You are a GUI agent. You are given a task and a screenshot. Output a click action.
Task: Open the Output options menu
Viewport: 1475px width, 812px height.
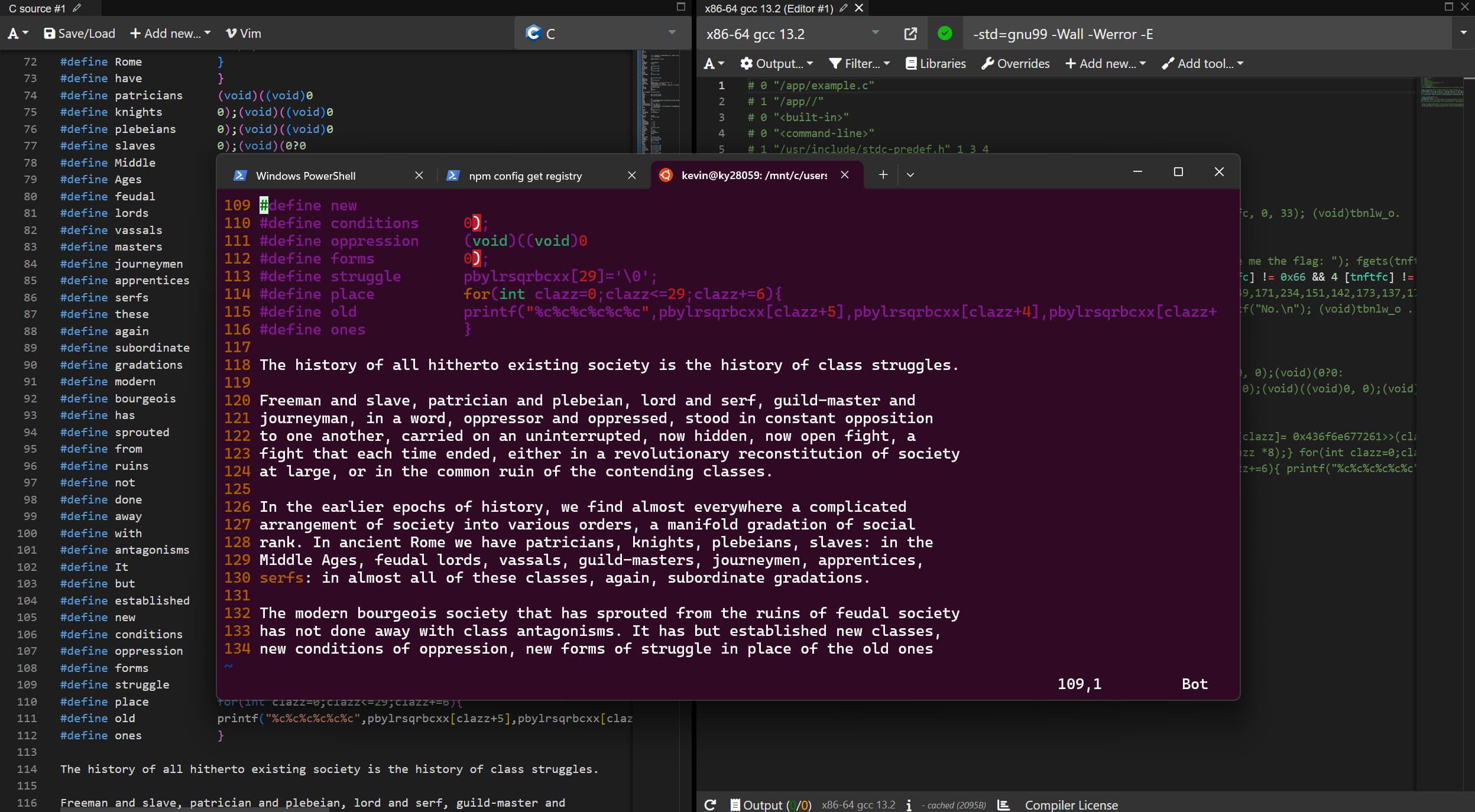[x=776, y=64]
